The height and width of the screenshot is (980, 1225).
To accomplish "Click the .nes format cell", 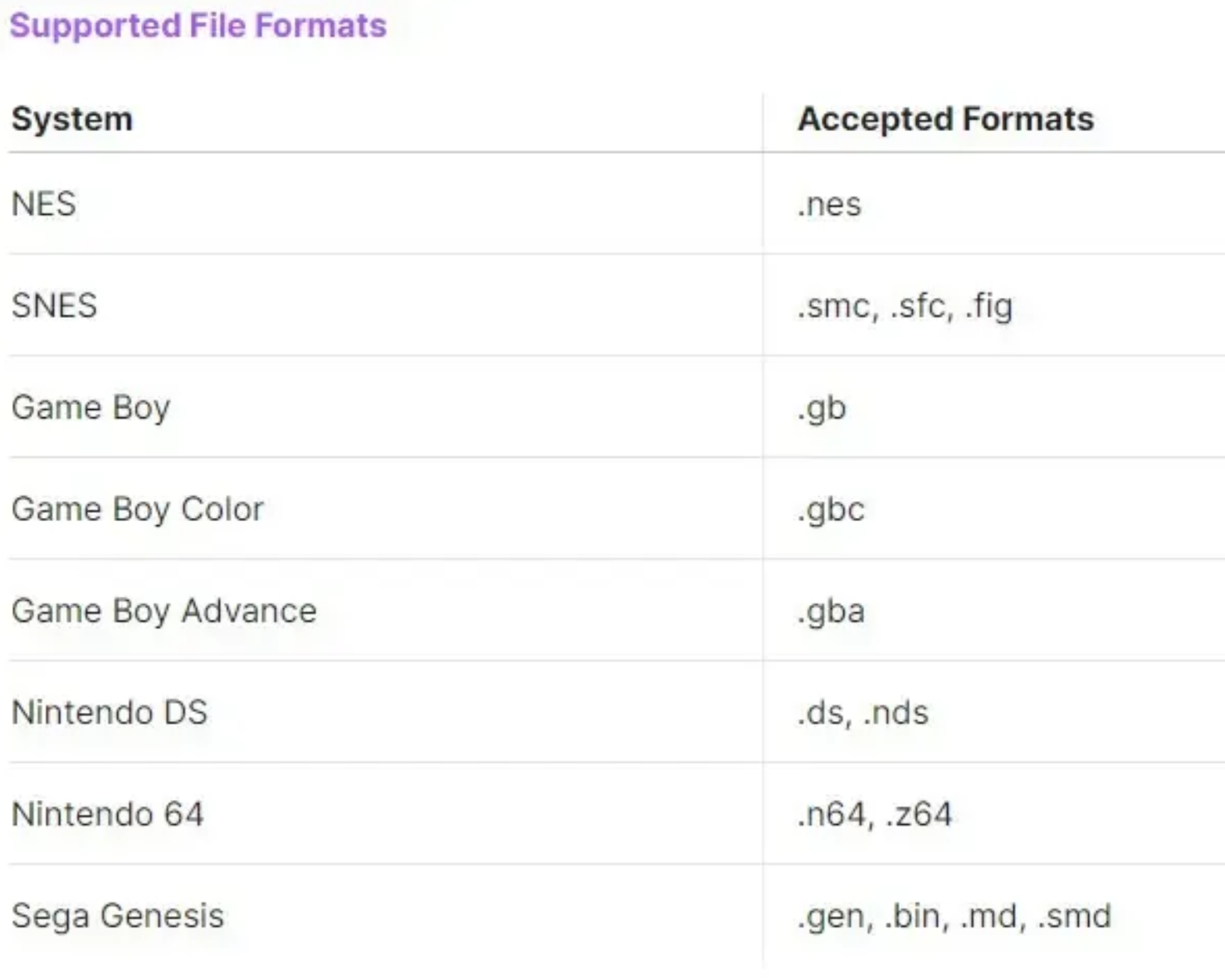I will point(829,205).
